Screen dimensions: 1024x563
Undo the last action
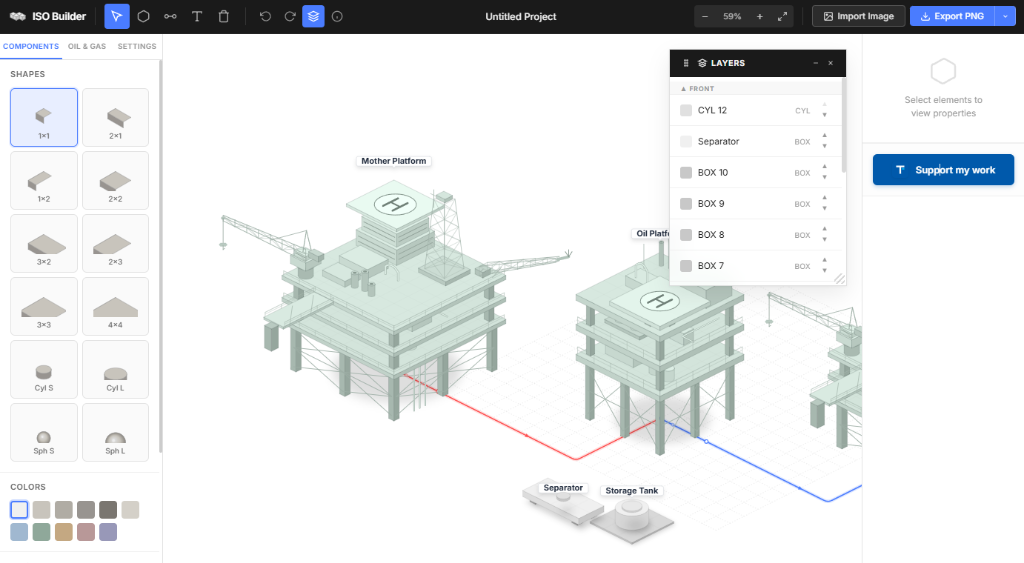click(264, 16)
